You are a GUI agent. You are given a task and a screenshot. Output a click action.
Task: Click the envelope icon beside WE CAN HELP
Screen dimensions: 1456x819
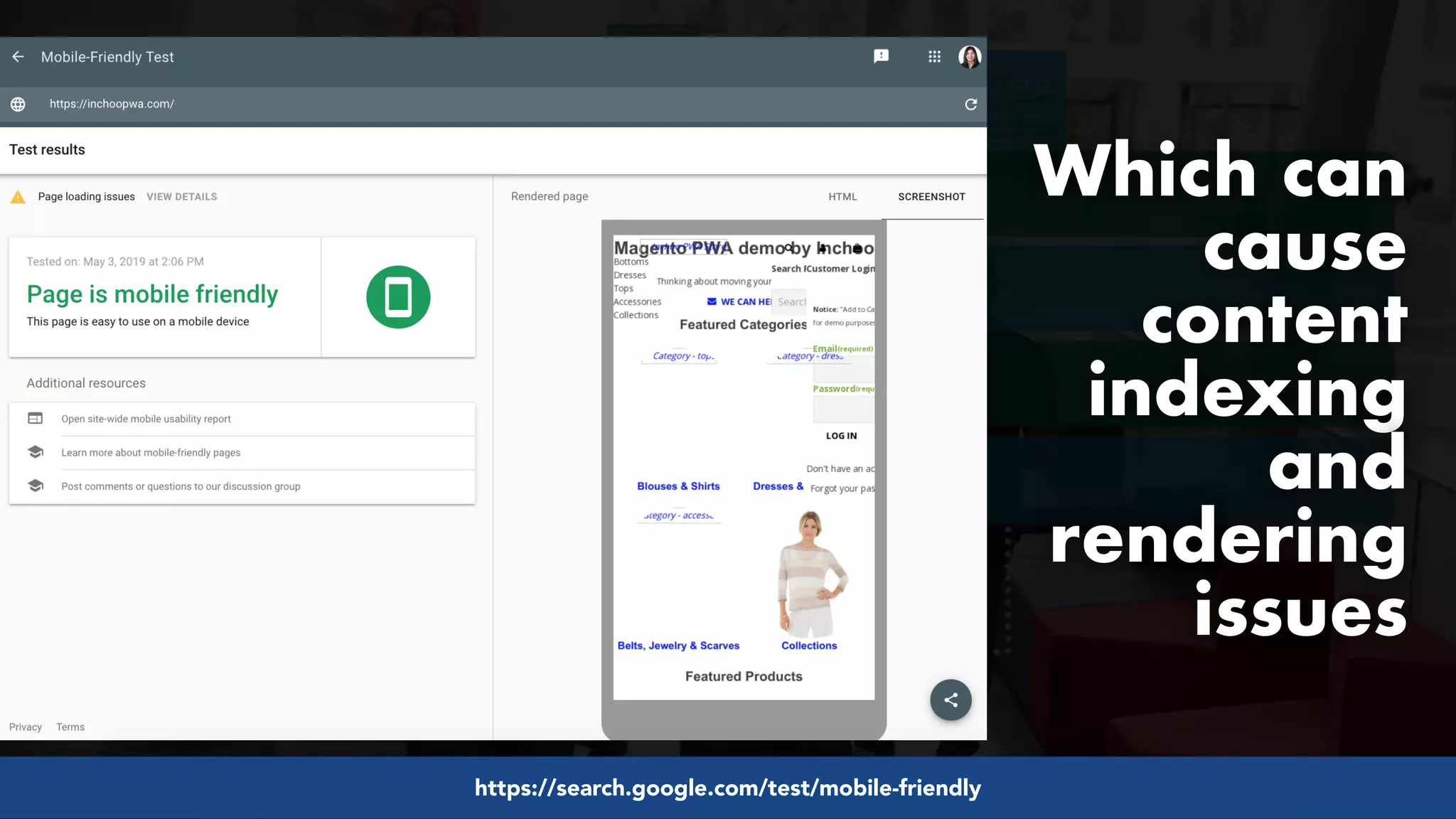(712, 301)
